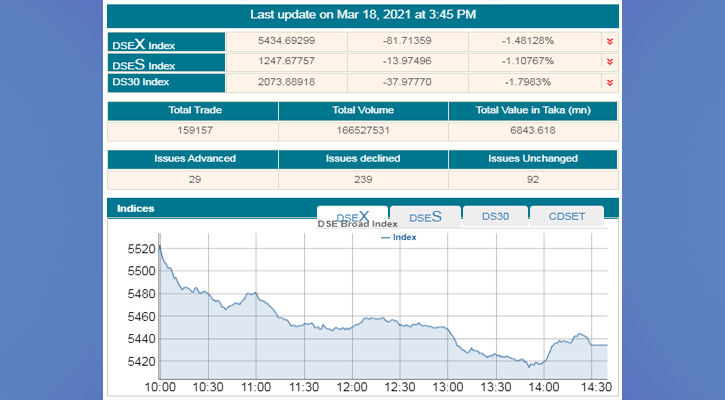
Task: Click the DSEX Index row label
Action: coord(166,43)
